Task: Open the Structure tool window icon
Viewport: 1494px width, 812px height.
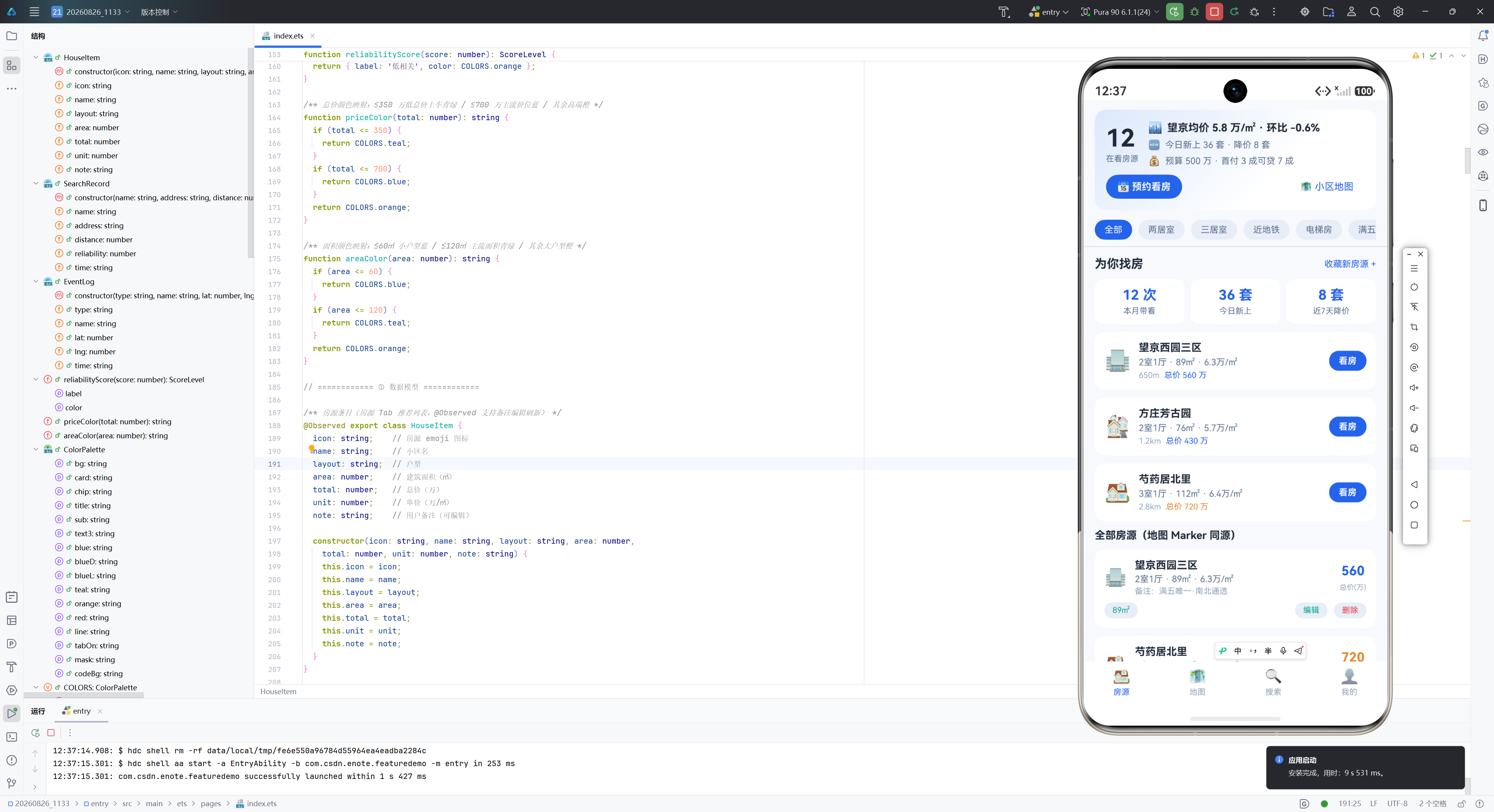Action: (x=12, y=65)
